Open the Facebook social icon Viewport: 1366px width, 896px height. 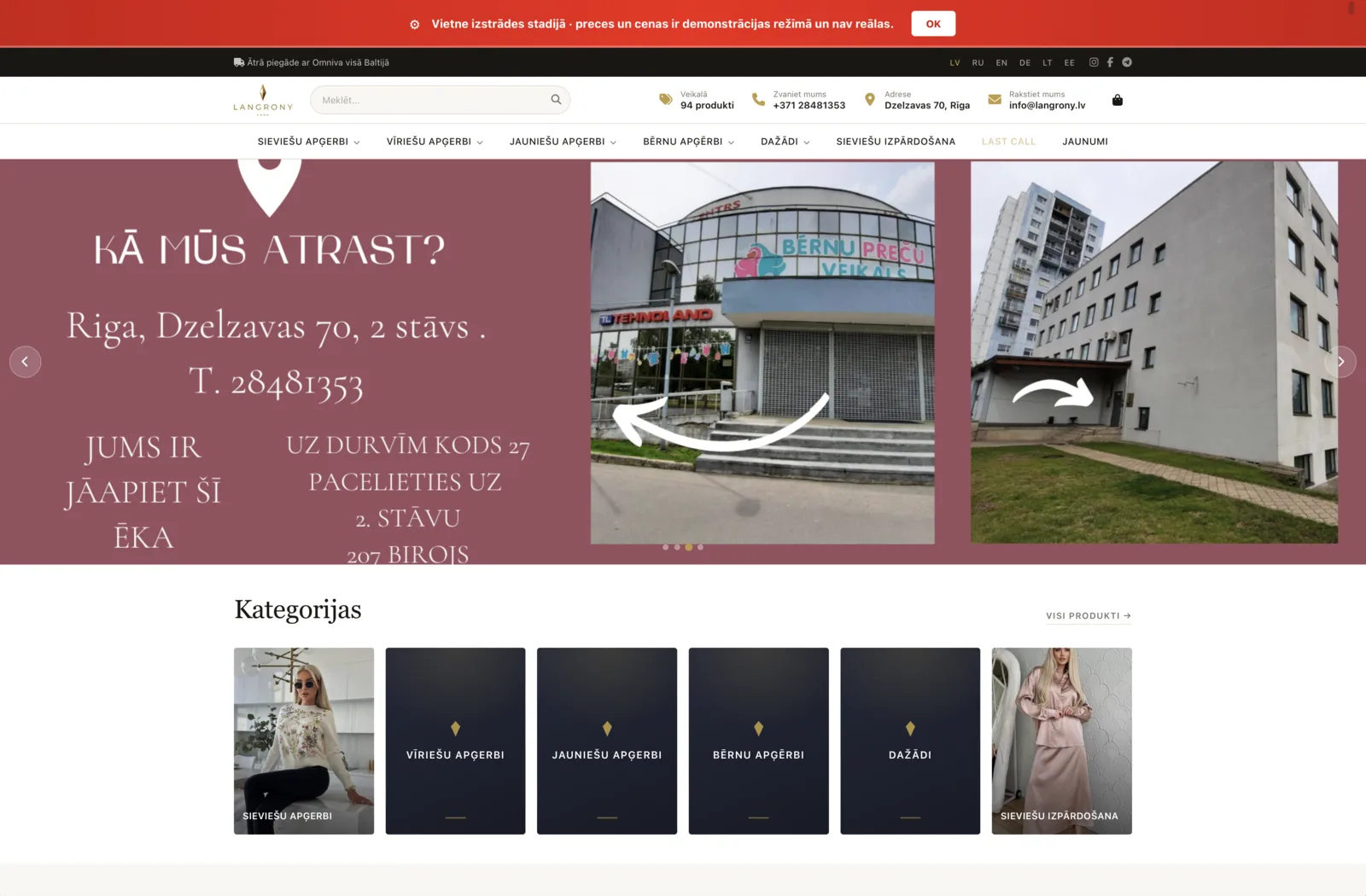1110,62
